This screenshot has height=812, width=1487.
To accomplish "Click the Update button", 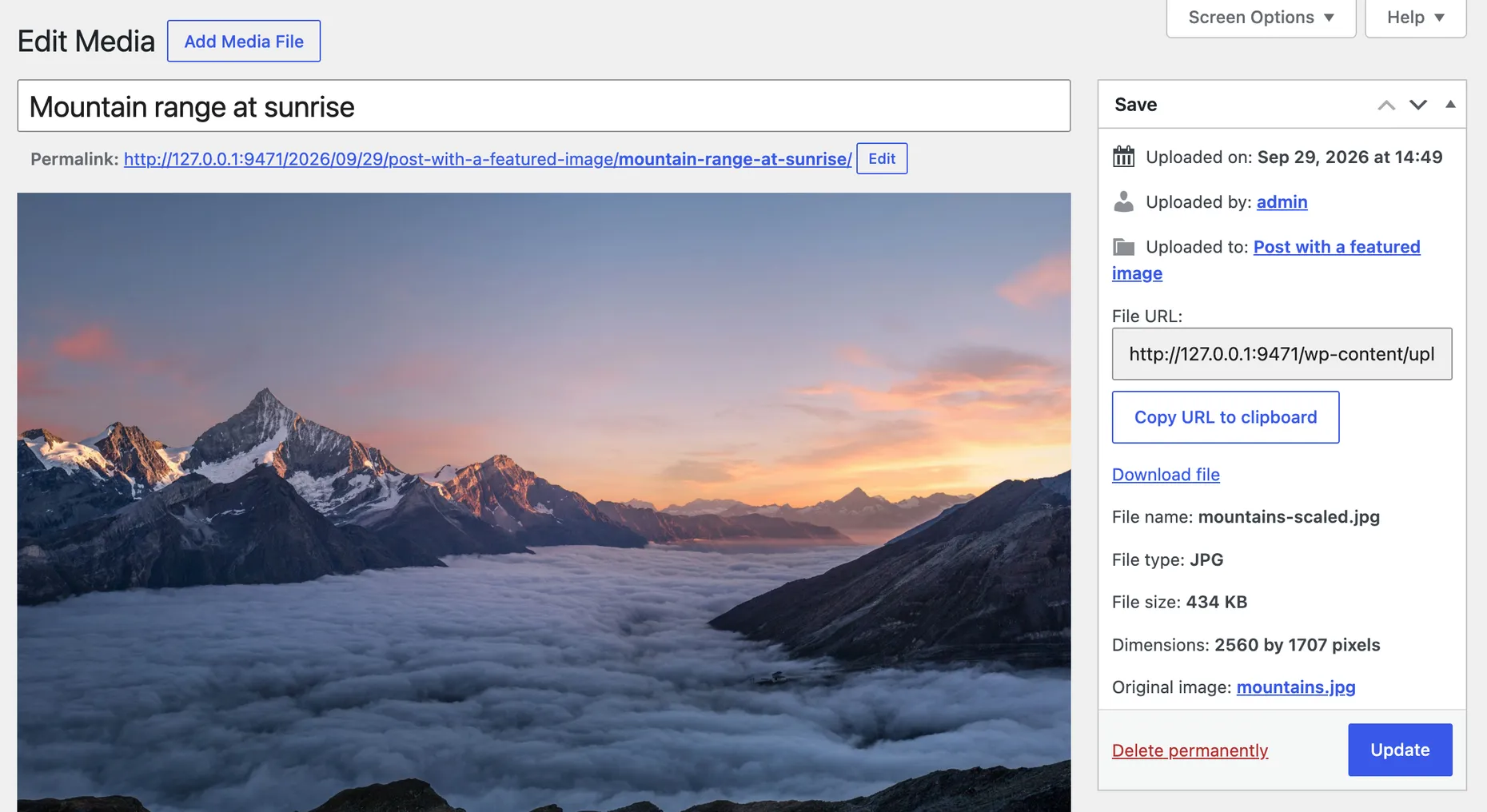I will pos(1400,750).
